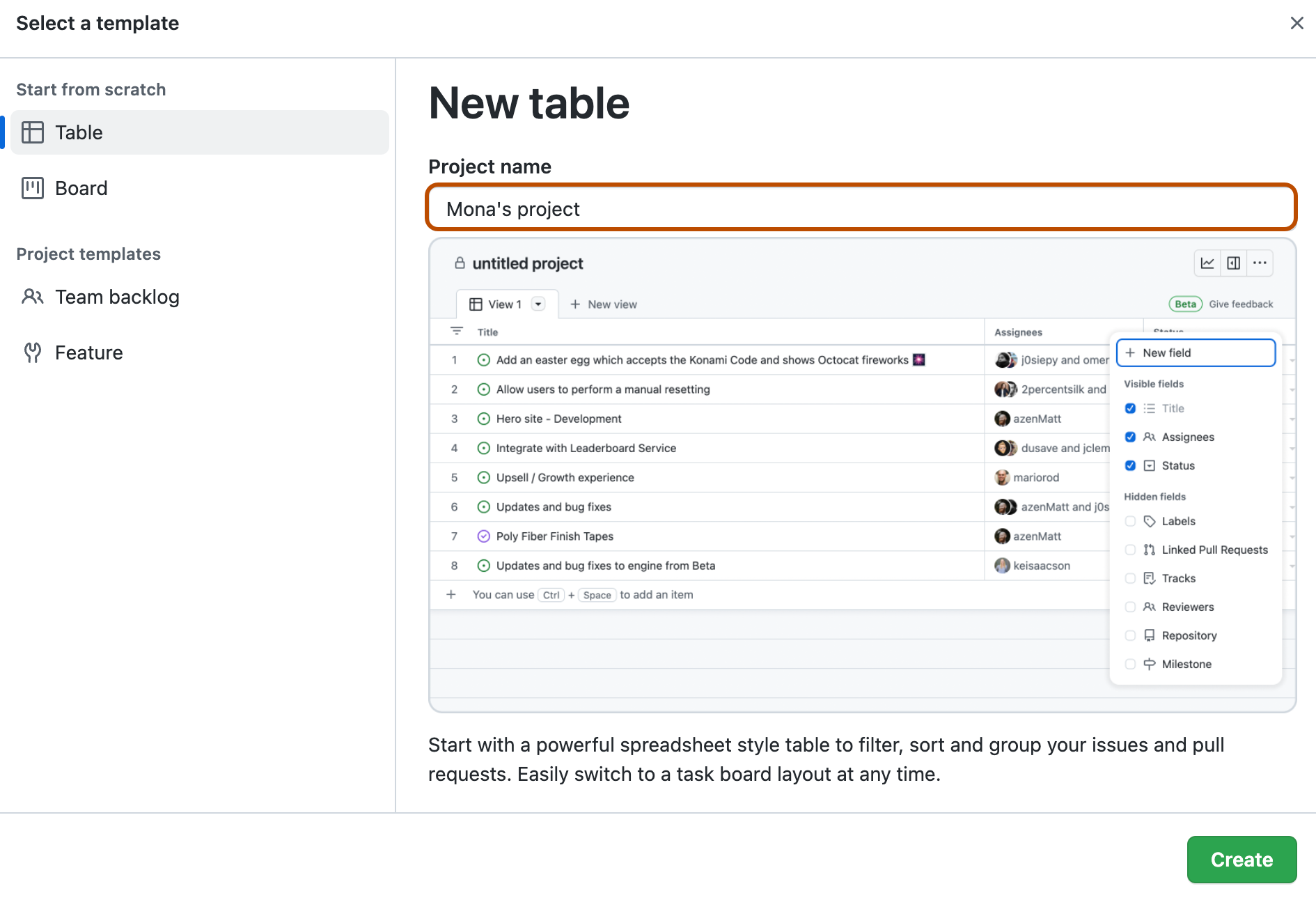This screenshot has width=1316, height=900.
Task: Open Integrate with Leaderboard Service issue
Action: coord(586,448)
